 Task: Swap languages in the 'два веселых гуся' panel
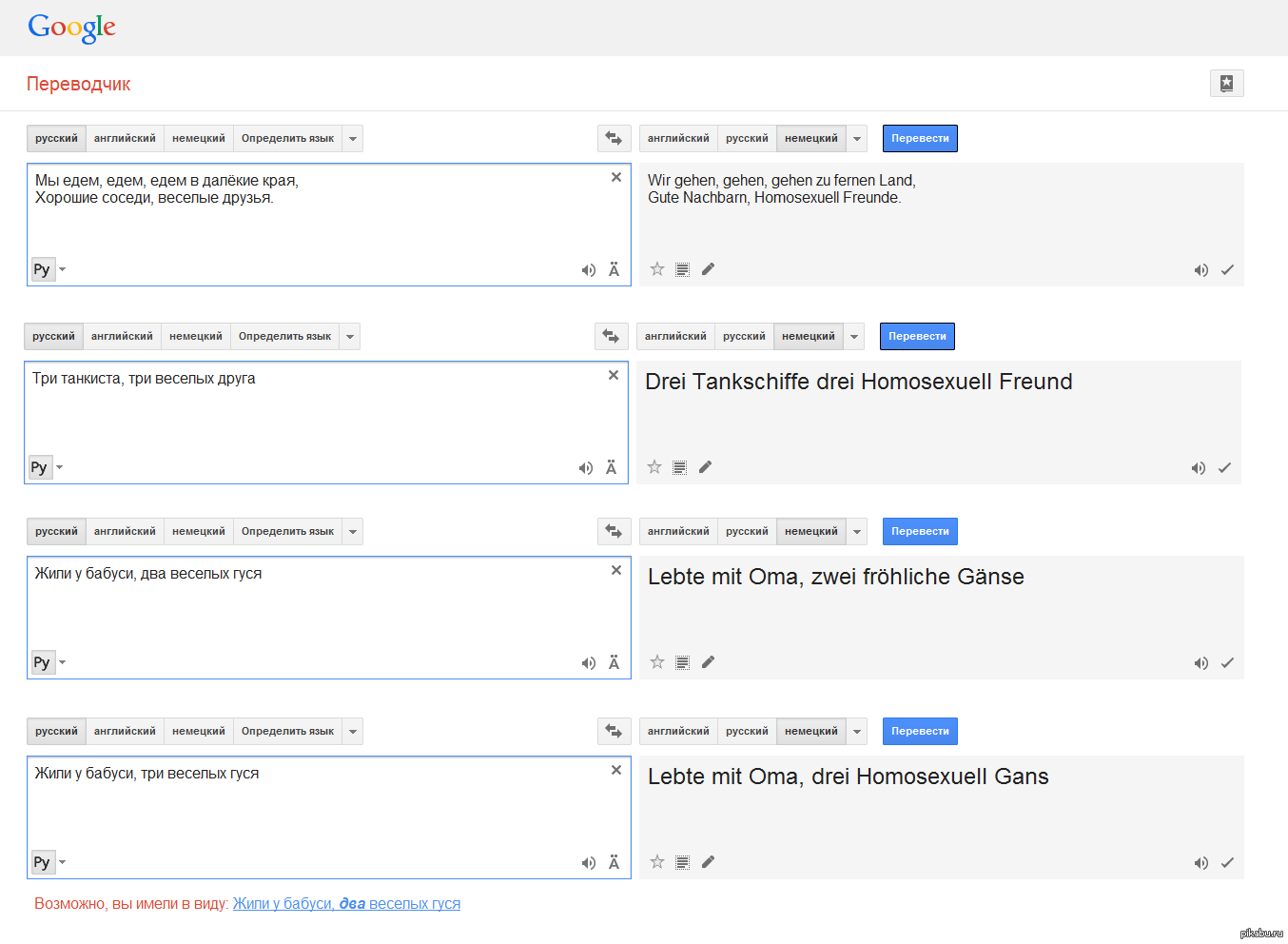pos(614,532)
